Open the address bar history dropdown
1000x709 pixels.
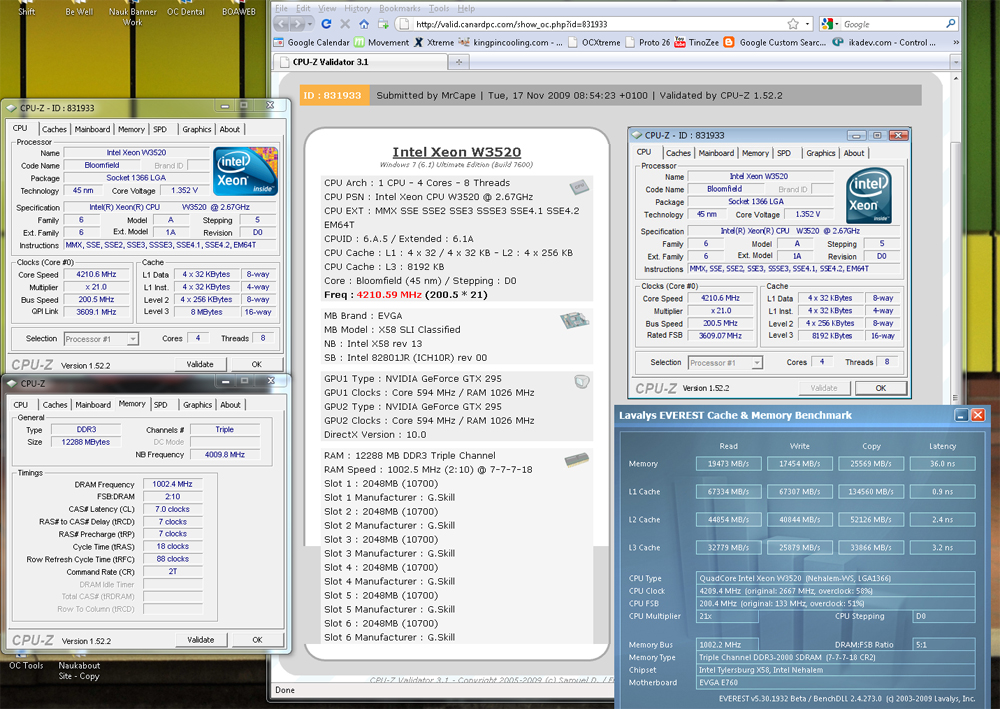click(807, 24)
